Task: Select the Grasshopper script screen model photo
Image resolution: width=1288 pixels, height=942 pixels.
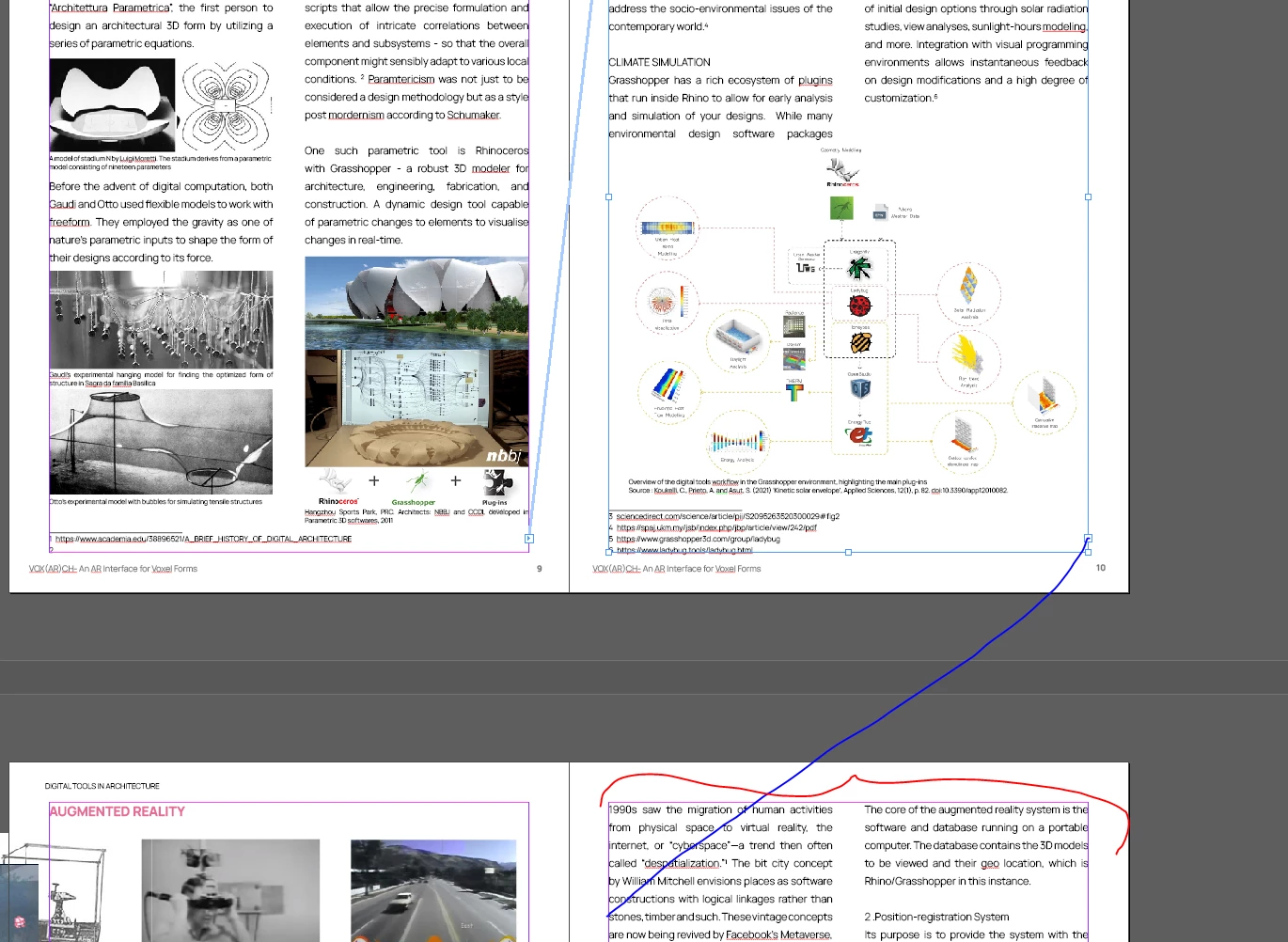Action: coord(416,408)
